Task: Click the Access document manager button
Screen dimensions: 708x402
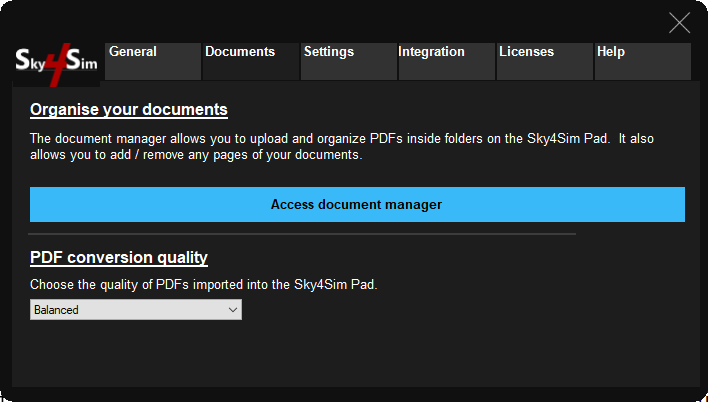Action: (357, 205)
